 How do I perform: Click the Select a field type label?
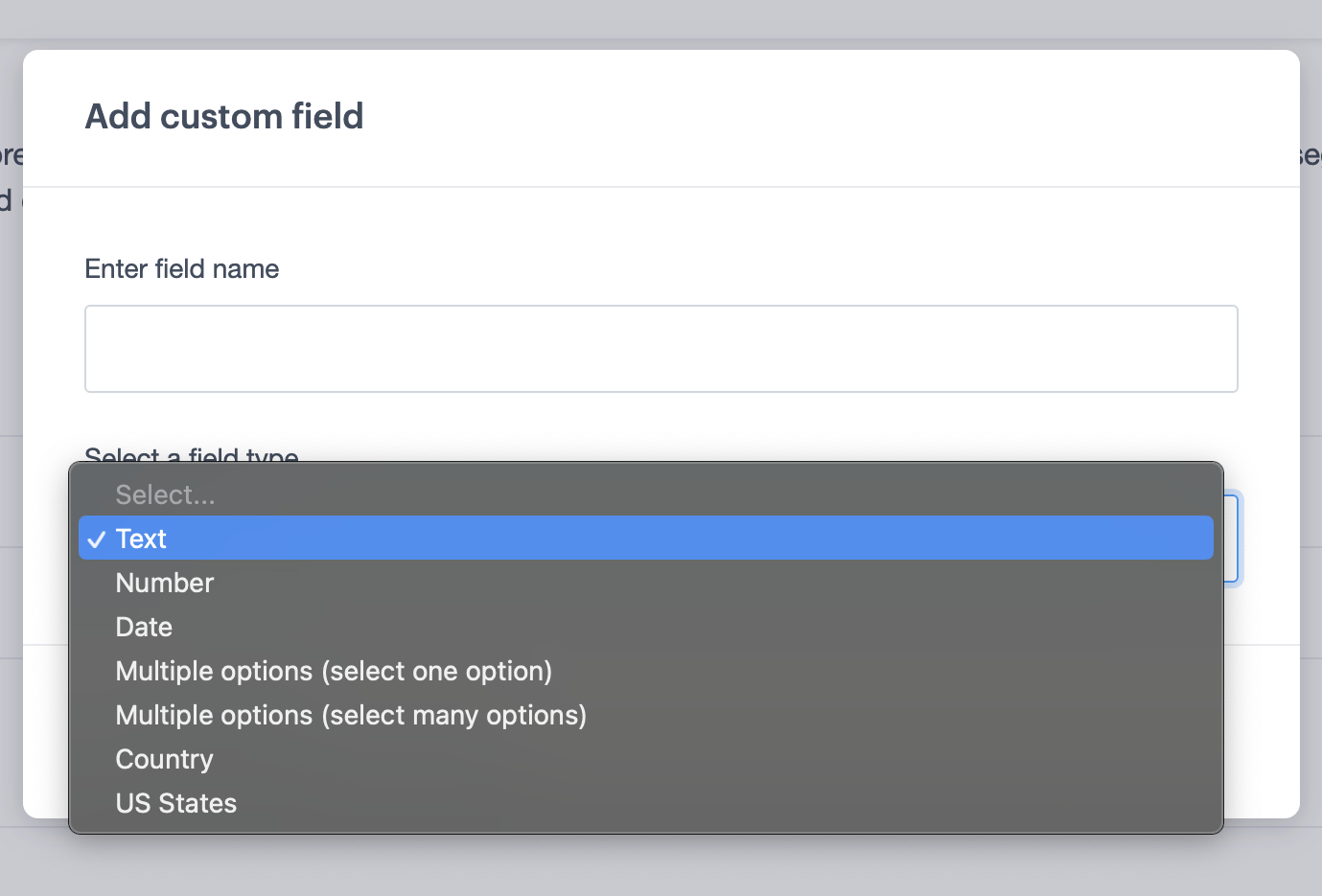pos(192,454)
